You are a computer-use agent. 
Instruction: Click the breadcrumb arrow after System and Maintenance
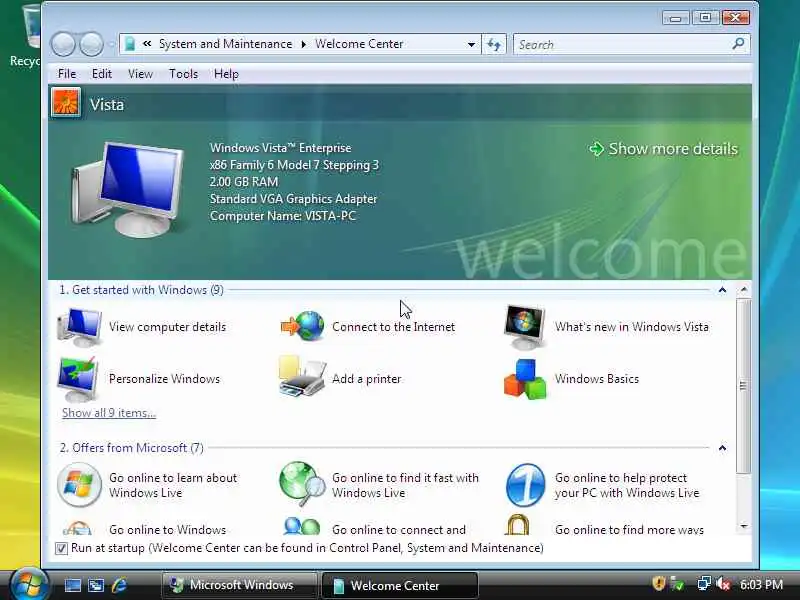[304, 44]
